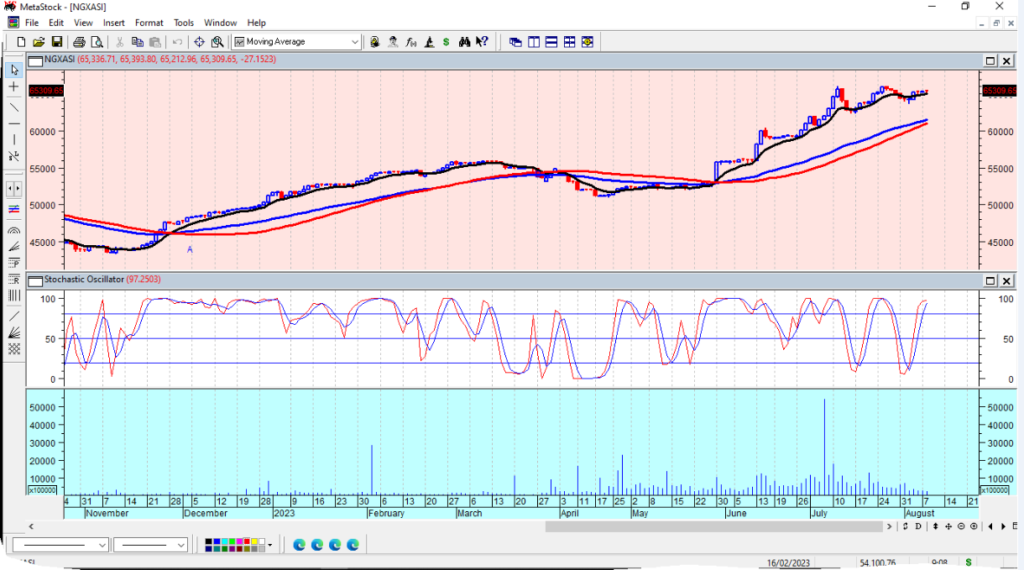Image resolution: width=1024 pixels, height=570 pixels.
Task: Open the second line weight dropdown at bottom
Action: click(181, 545)
